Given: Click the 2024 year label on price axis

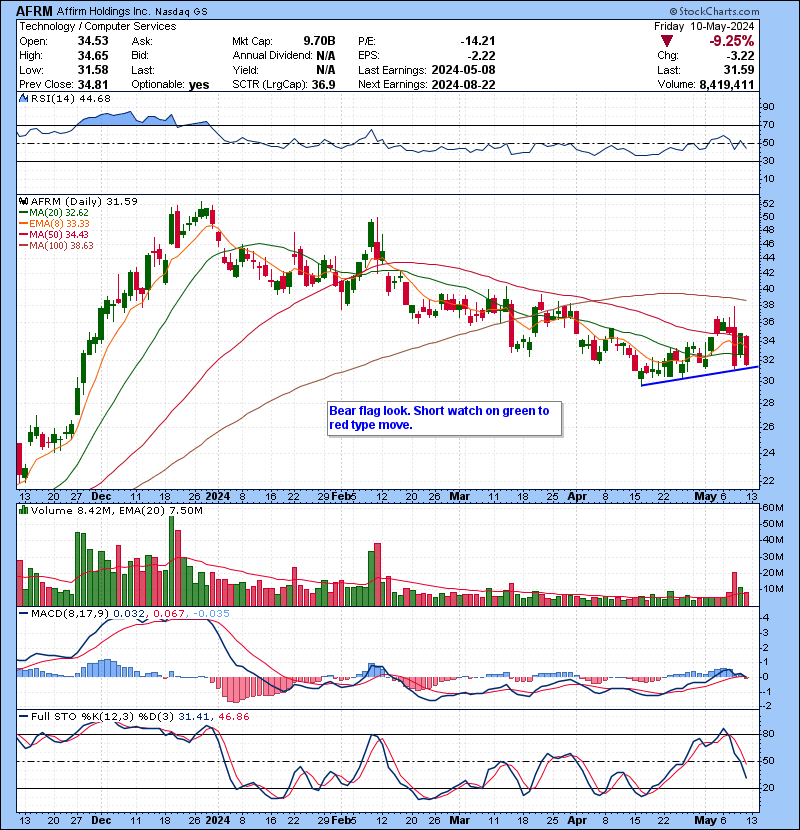Looking at the screenshot, I should pos(218,497).
